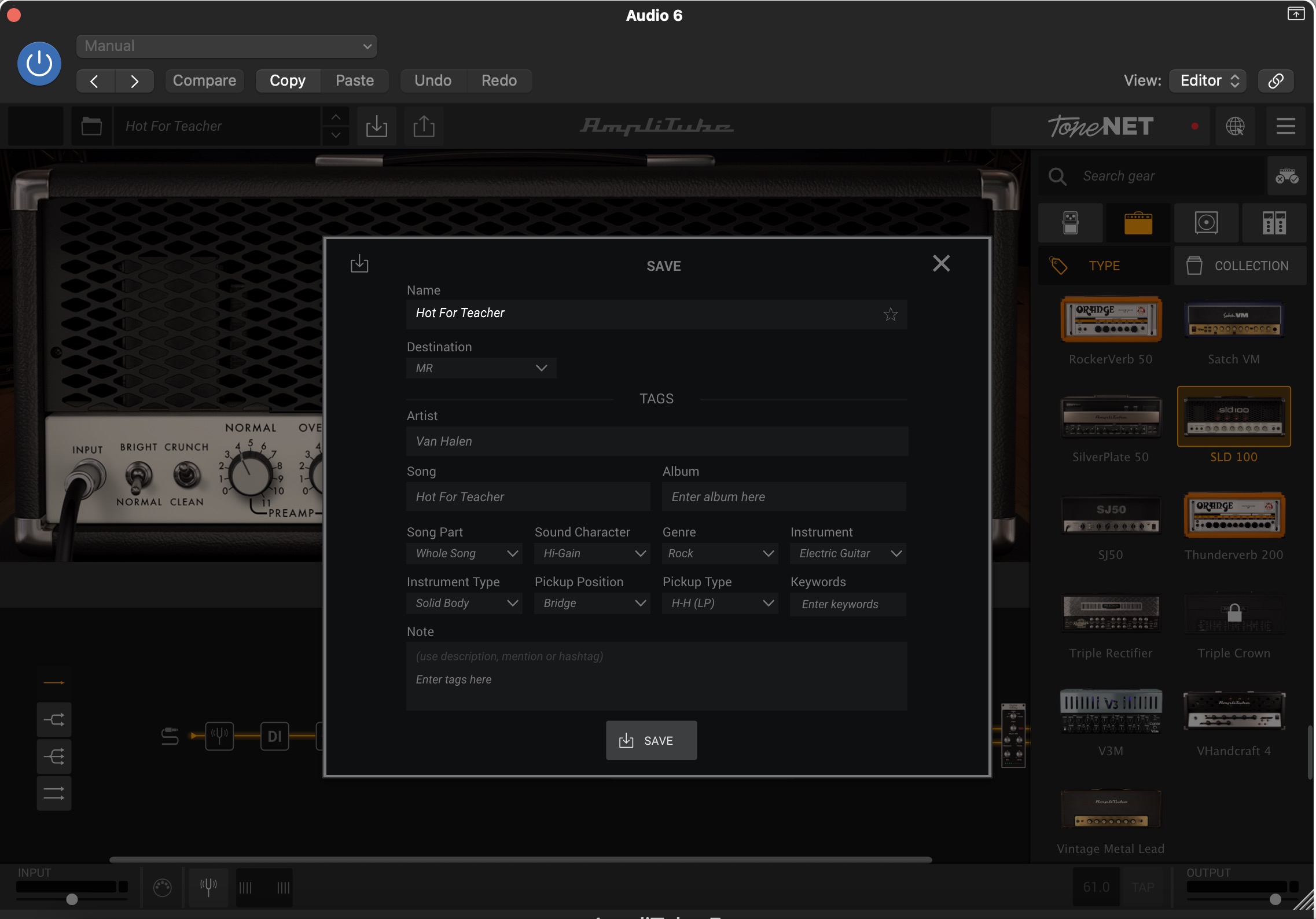Click the gear filter icon beside search
The width and height of the screenshot is (1316, 919).
(1287, 176)
